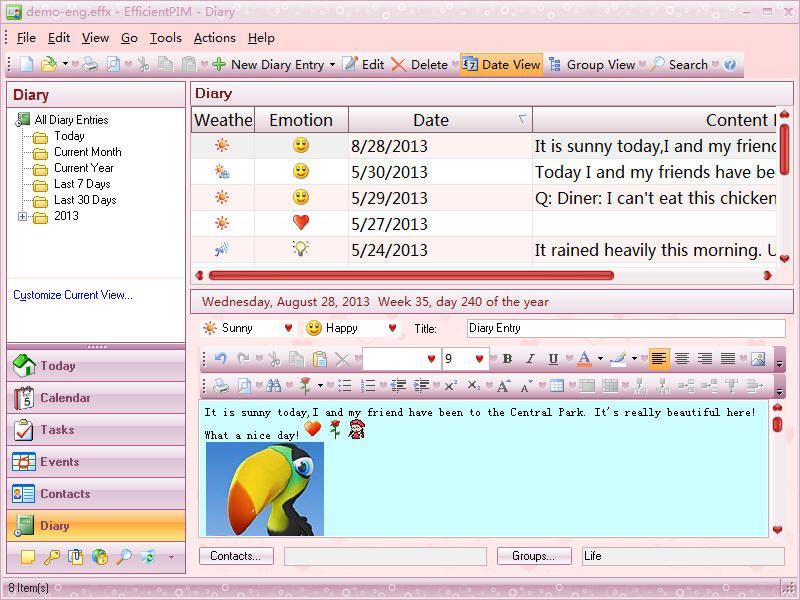This screenshot has width=800, height=600.
Task: Insert a picture using the image icon
Action: click(758, 359)
